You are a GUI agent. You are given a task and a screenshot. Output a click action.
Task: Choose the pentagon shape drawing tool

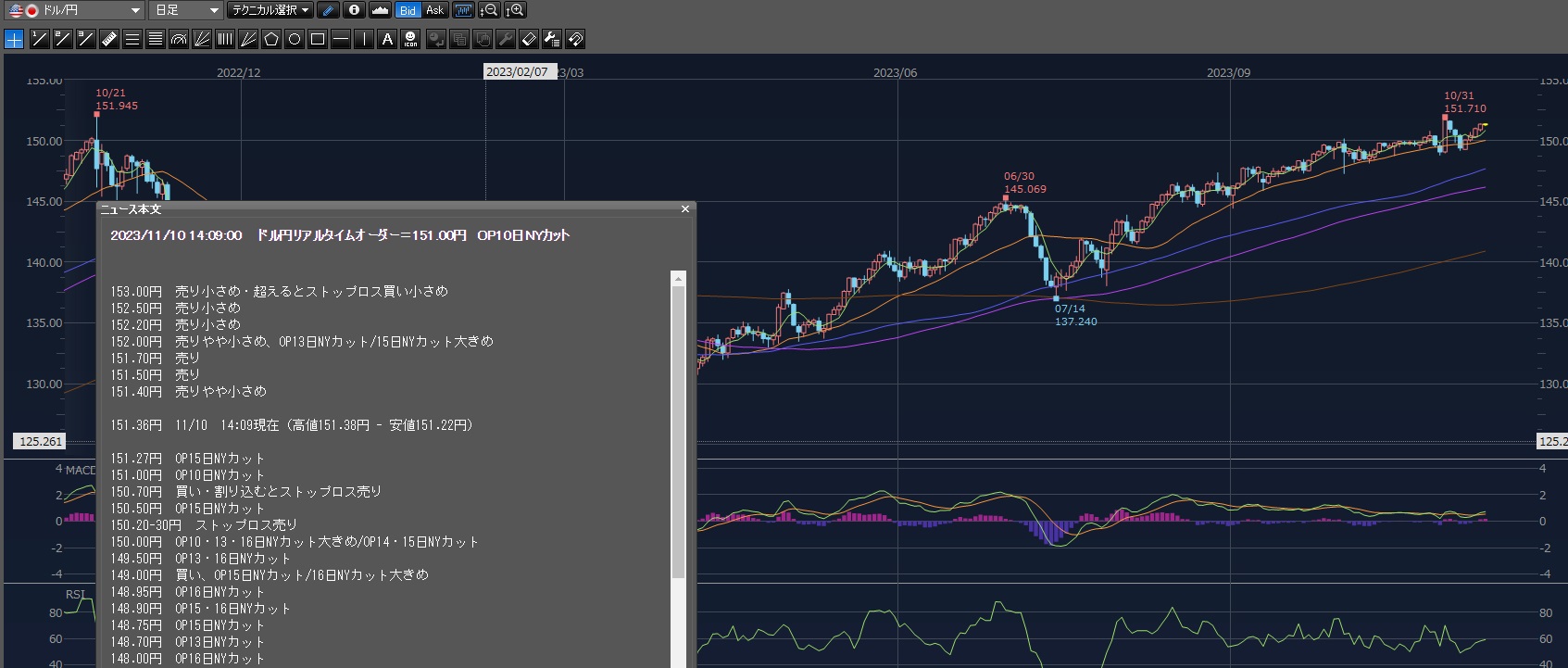click(x=271, y=39)
